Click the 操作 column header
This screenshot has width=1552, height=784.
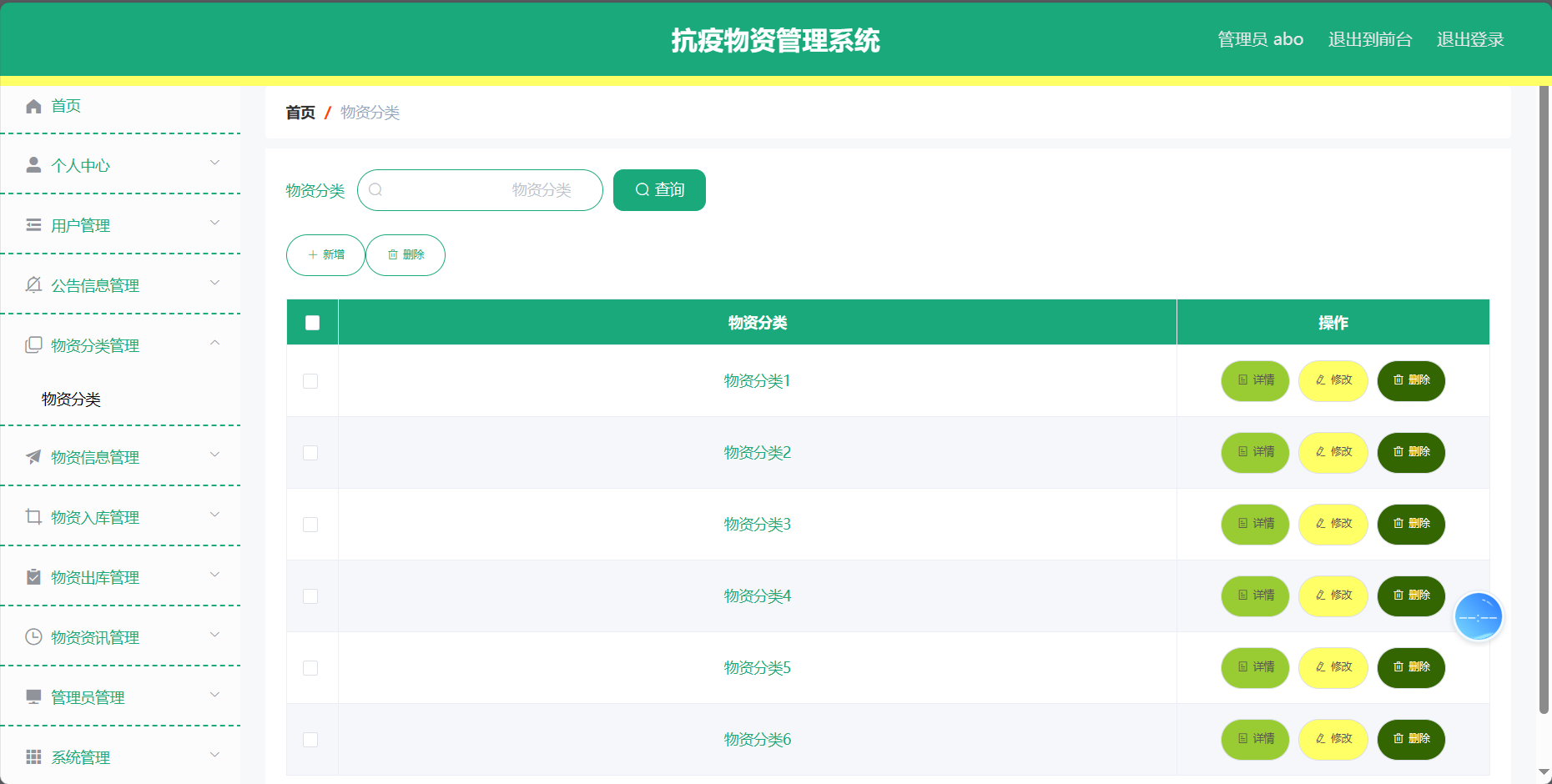point(1333,323)
